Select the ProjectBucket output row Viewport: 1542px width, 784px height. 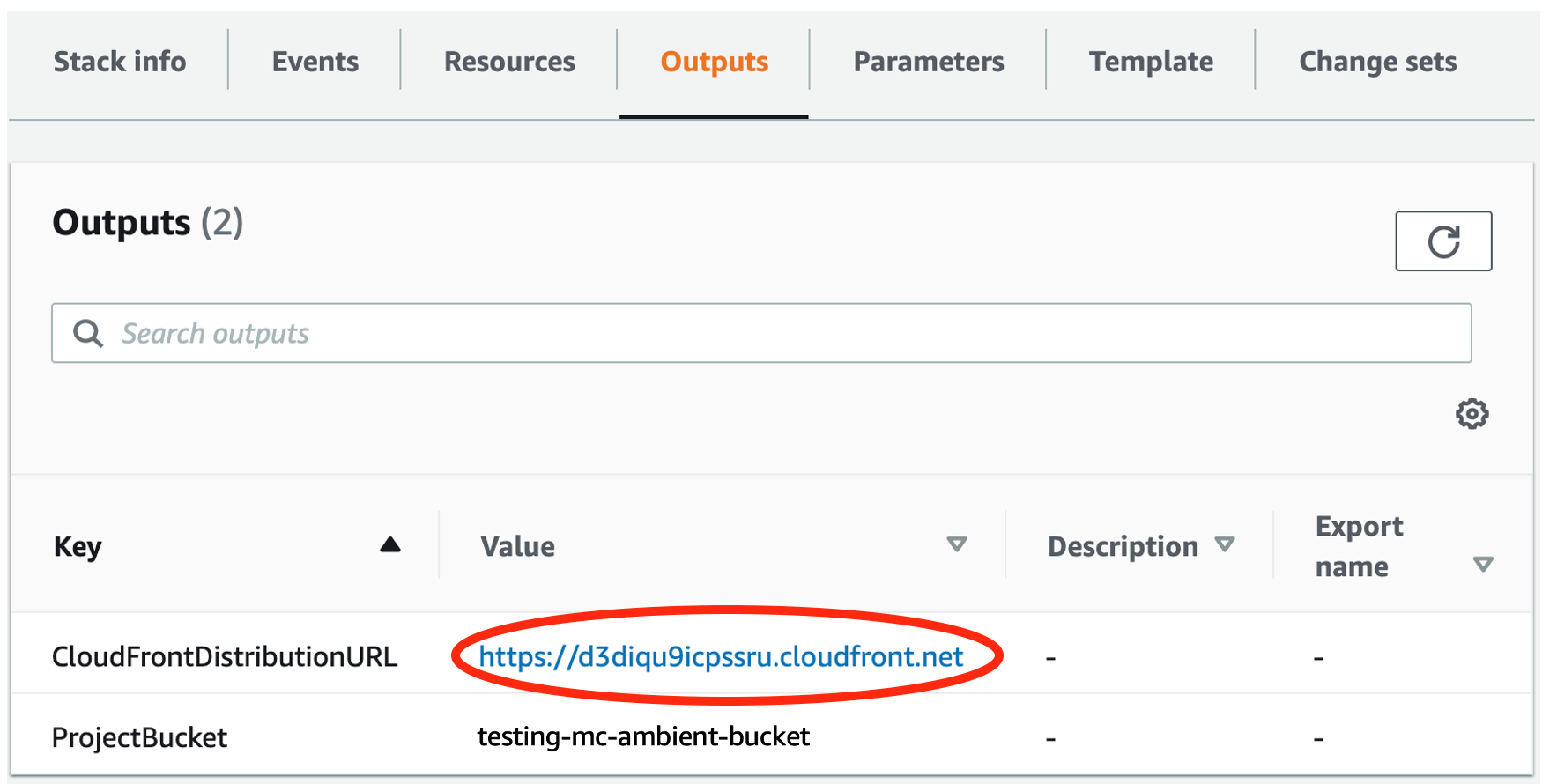click(771, 736)
